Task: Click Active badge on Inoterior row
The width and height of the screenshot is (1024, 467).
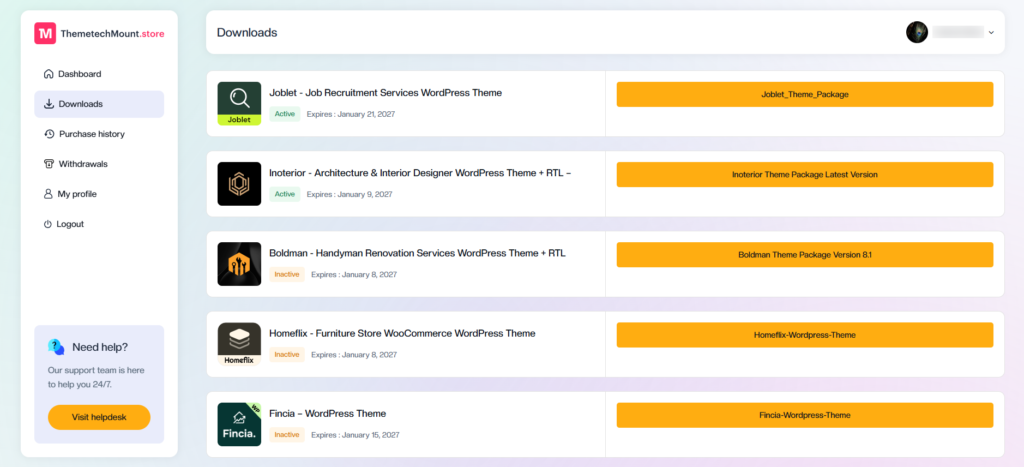Action: pos(285,194)
